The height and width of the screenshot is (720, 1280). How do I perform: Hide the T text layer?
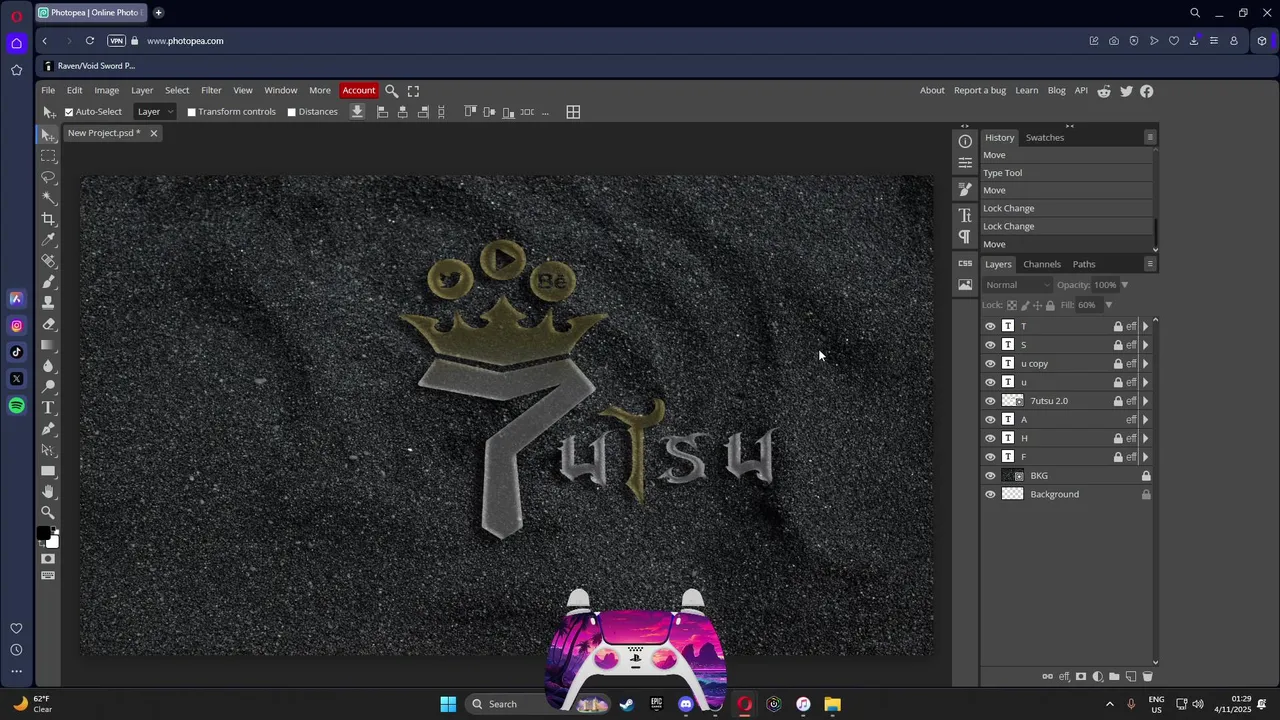[x=990, y=326]
